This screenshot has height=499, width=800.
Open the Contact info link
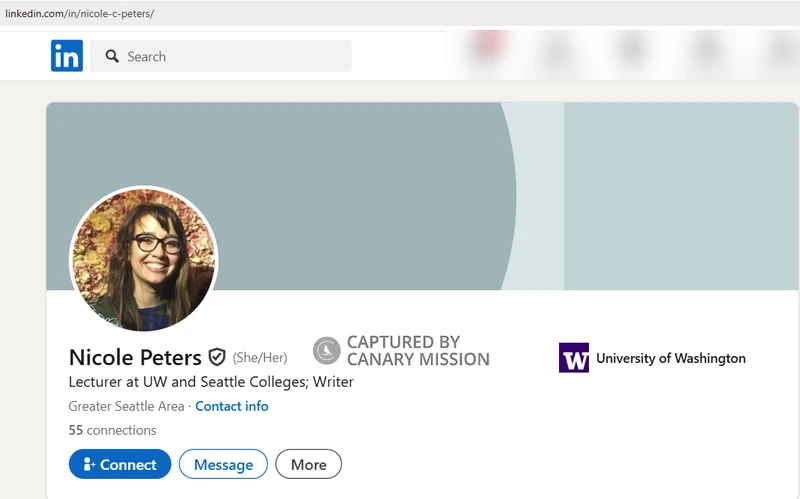click(x=232, y=406)
